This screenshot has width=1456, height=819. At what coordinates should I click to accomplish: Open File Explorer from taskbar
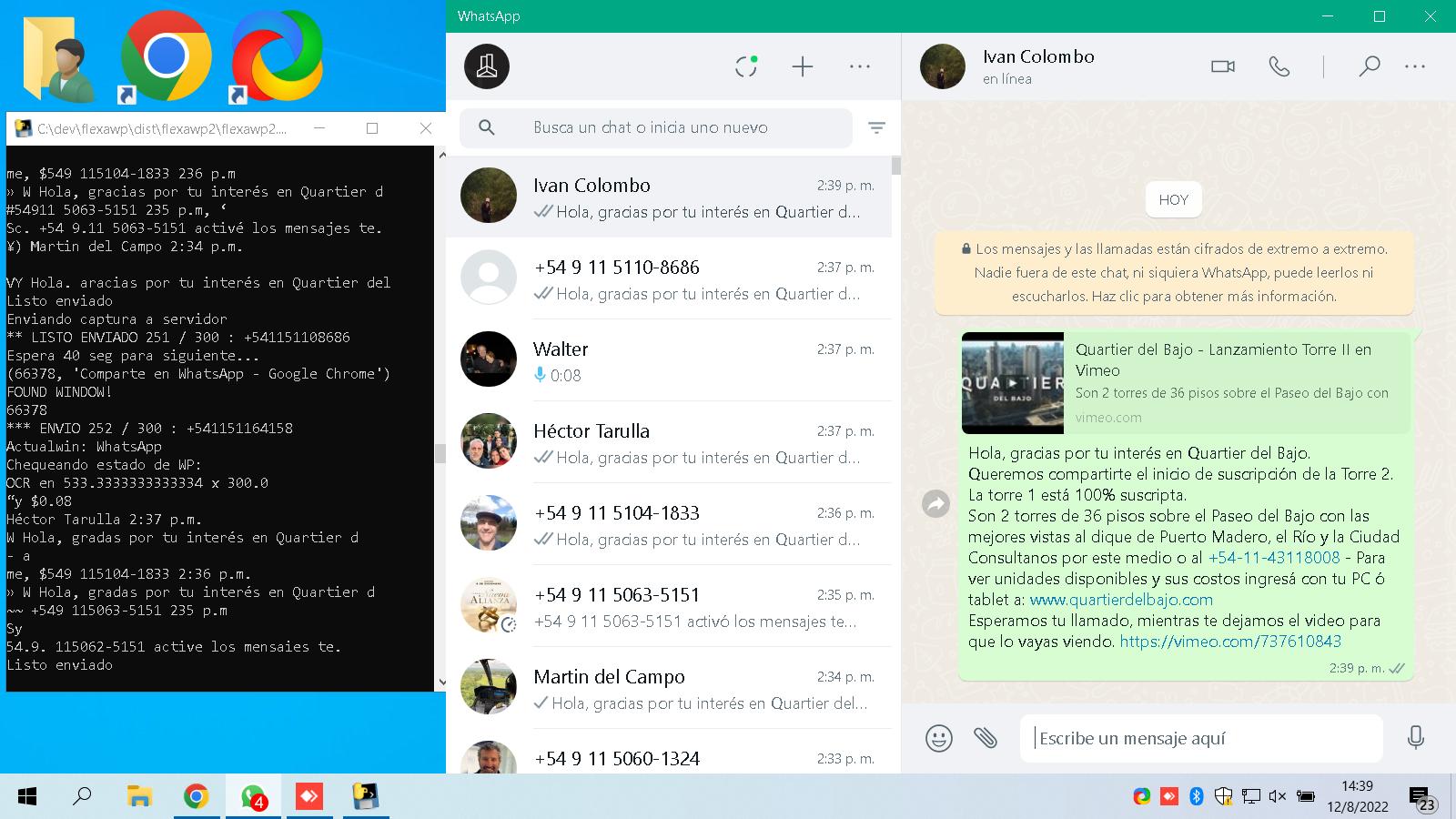139,797
